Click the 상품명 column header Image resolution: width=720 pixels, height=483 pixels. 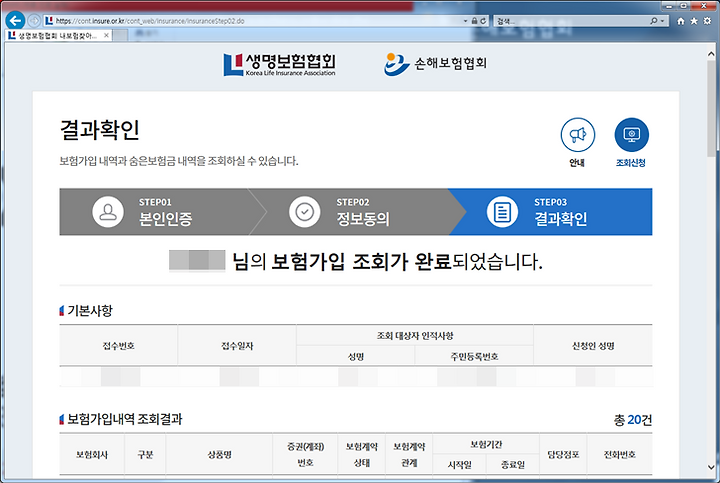(x=219, y=455)
